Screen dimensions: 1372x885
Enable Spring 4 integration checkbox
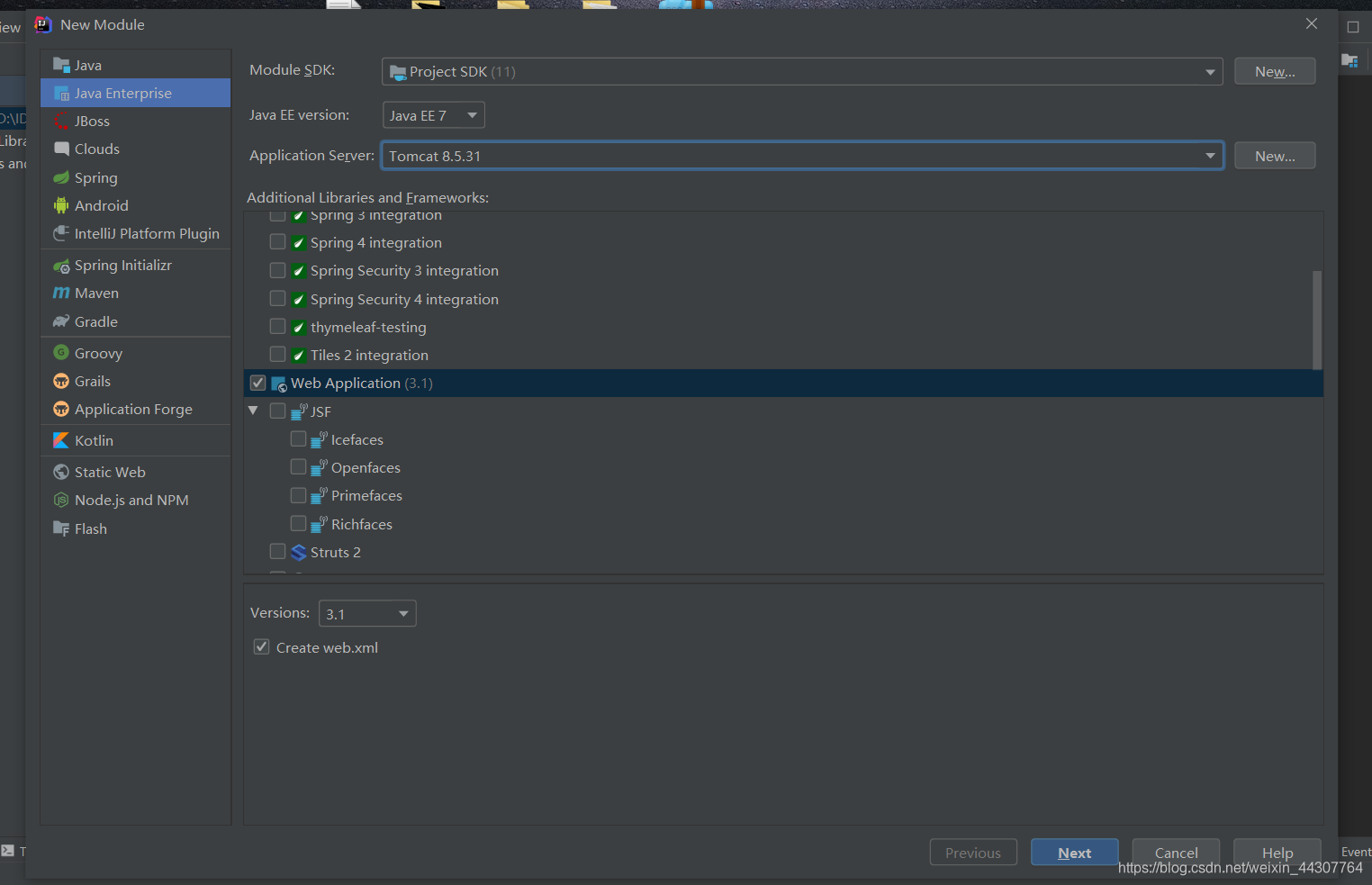point(278,242)
